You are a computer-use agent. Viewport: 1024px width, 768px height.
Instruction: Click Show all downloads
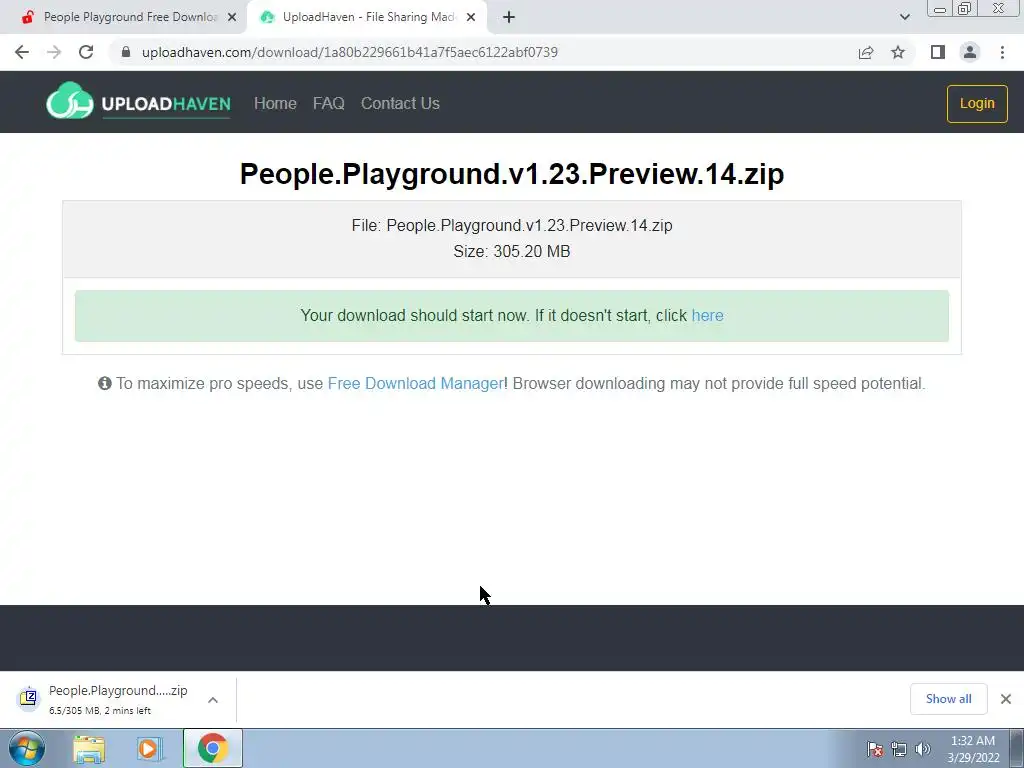click(x=948, y=699)
